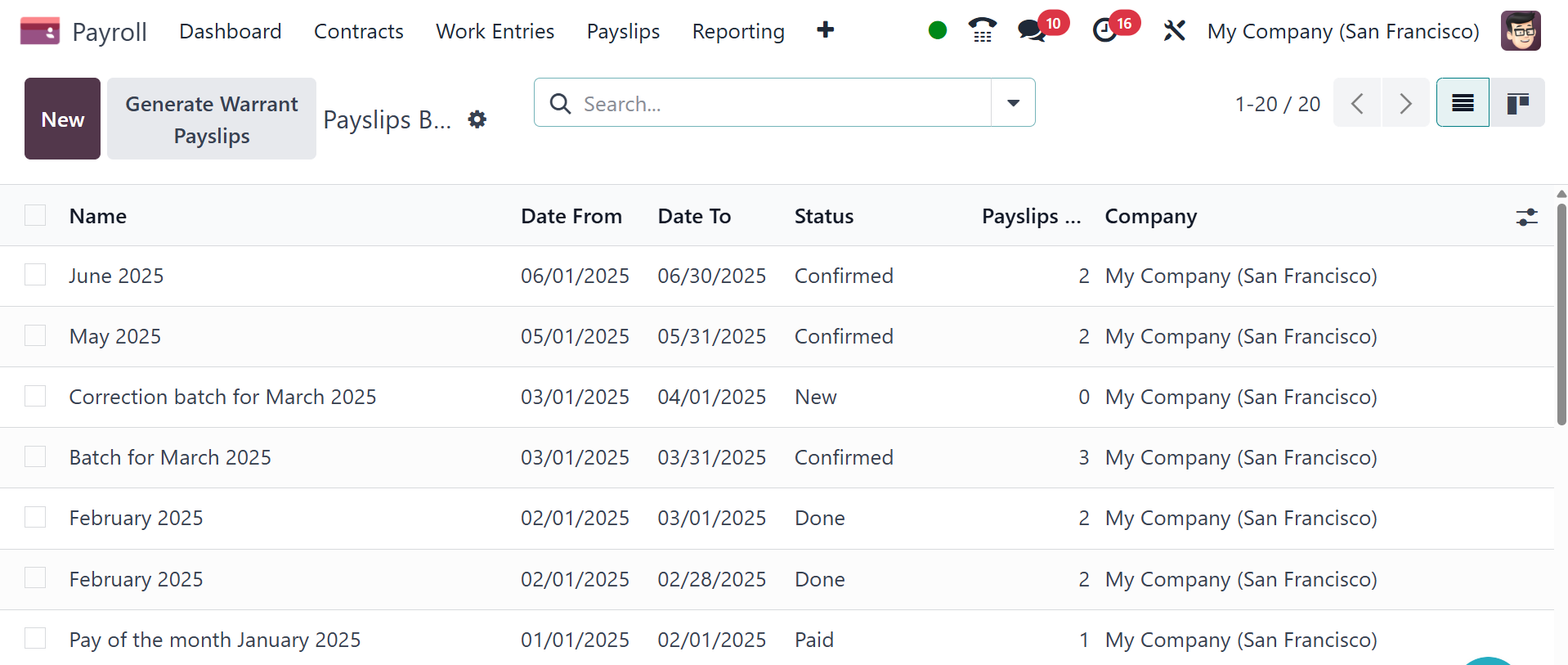Open the My Company (San Francisco) switcher
Screen dimensions: 1568x665
coord(1342,31)
